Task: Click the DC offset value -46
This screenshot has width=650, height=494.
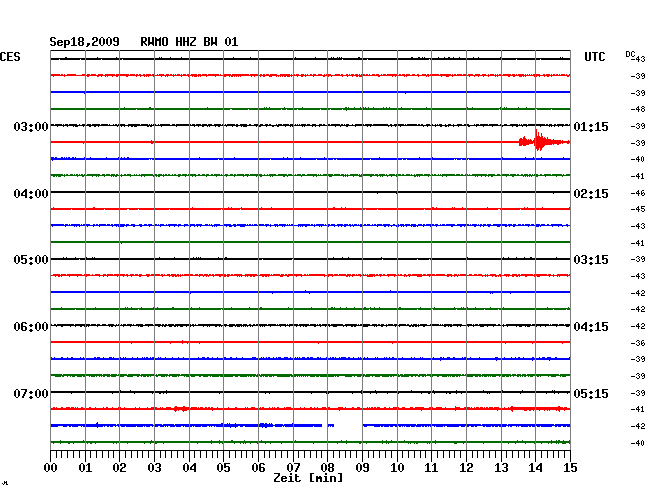Action: click(x=638, y=193)
